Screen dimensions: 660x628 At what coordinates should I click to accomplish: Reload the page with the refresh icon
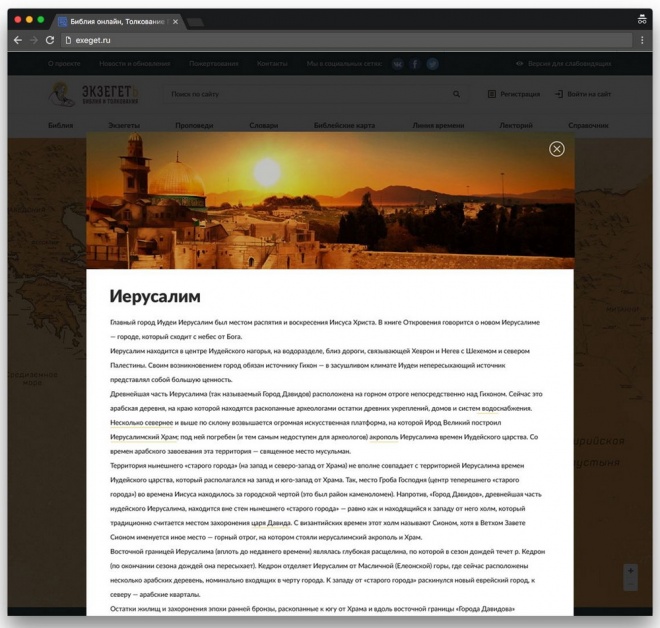click(50, 40)
